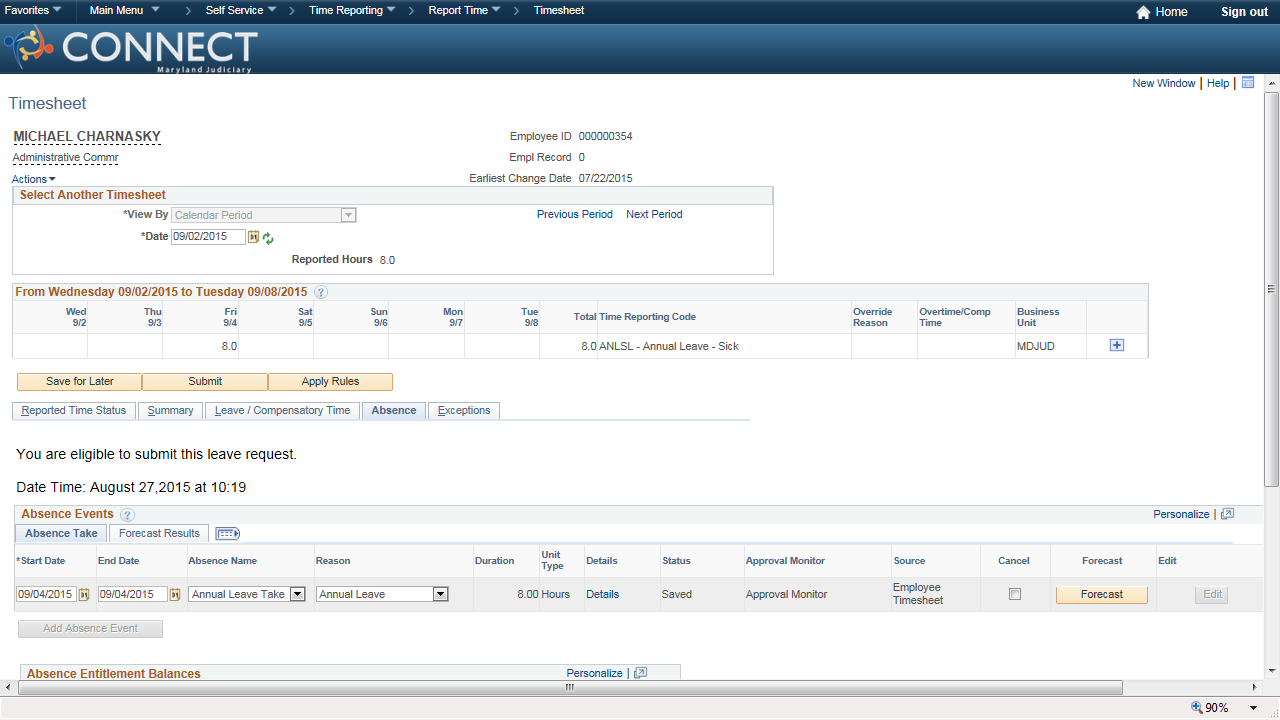Open the End Date calendar picker

pyautogui.click(x=175, y=594)
